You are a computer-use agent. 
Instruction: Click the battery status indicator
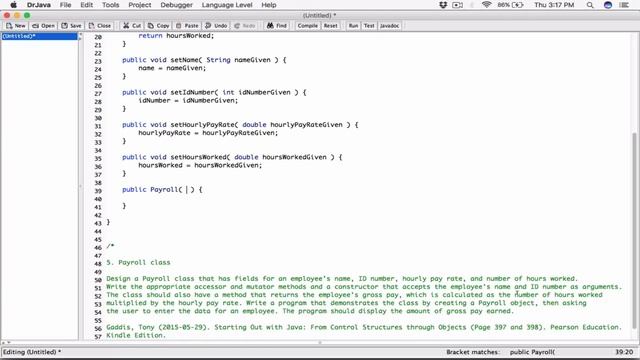(510, 5)
